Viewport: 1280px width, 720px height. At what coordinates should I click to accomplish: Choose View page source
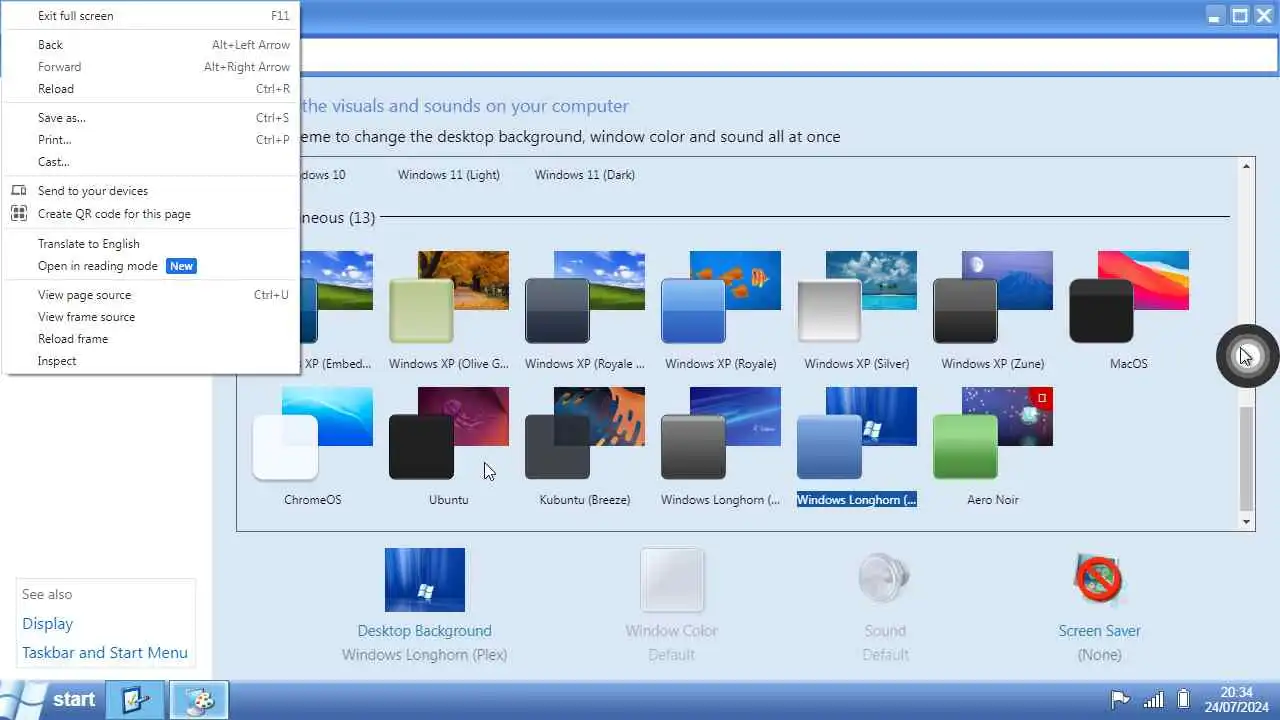tap(151, 295)
